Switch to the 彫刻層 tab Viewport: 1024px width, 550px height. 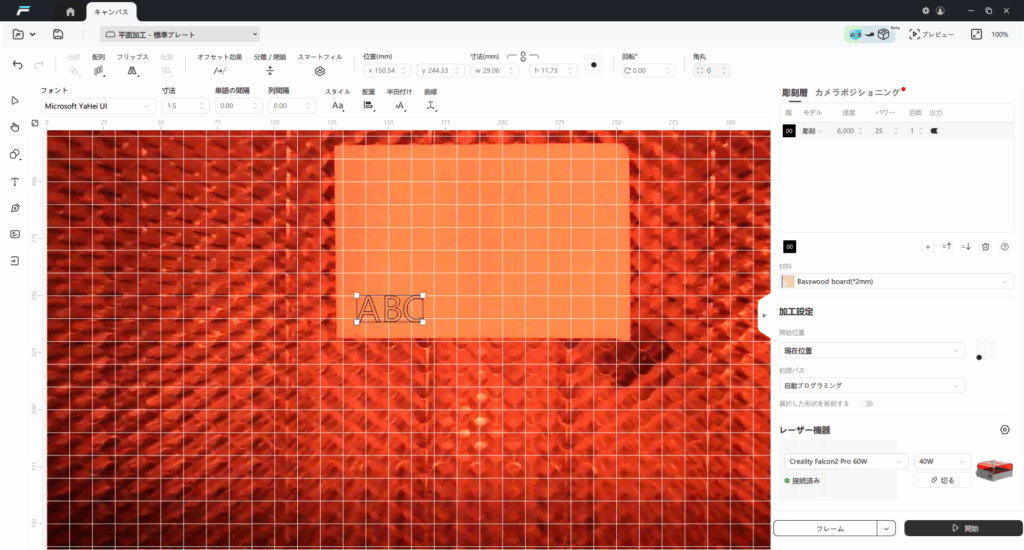pos(795,93)
